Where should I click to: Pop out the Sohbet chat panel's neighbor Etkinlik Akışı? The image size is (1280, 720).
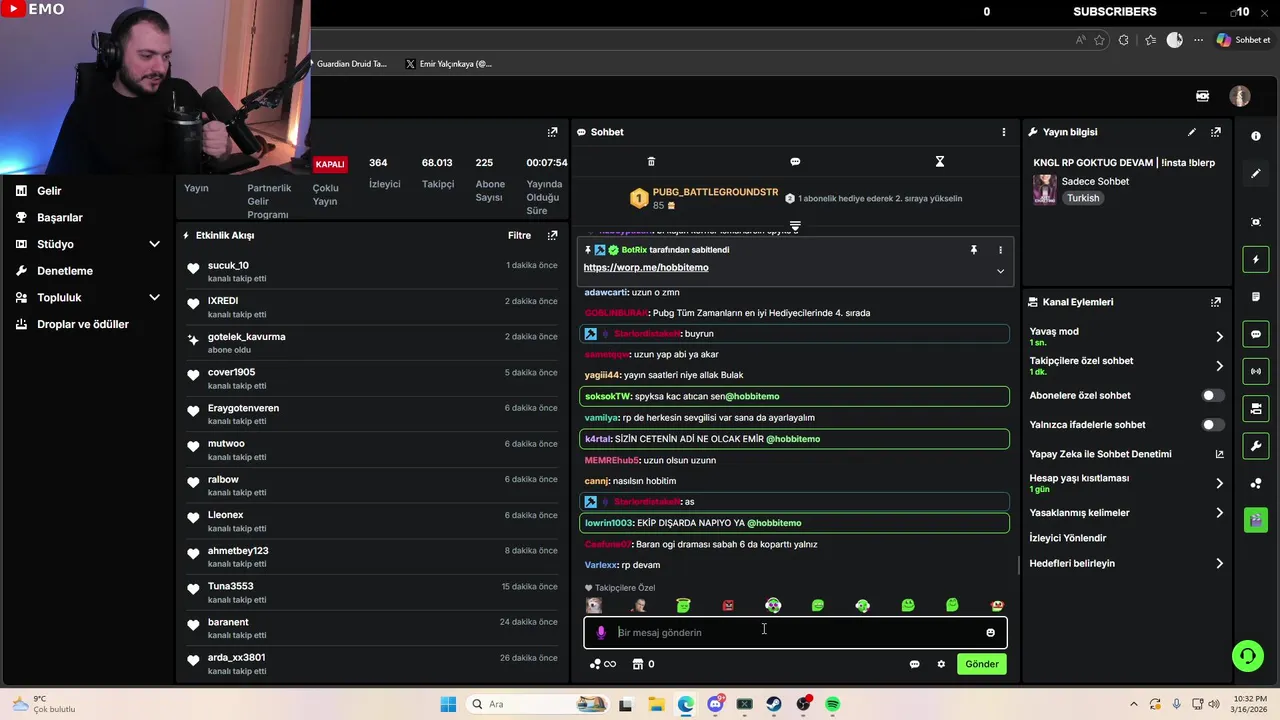[x=552, y=235]
